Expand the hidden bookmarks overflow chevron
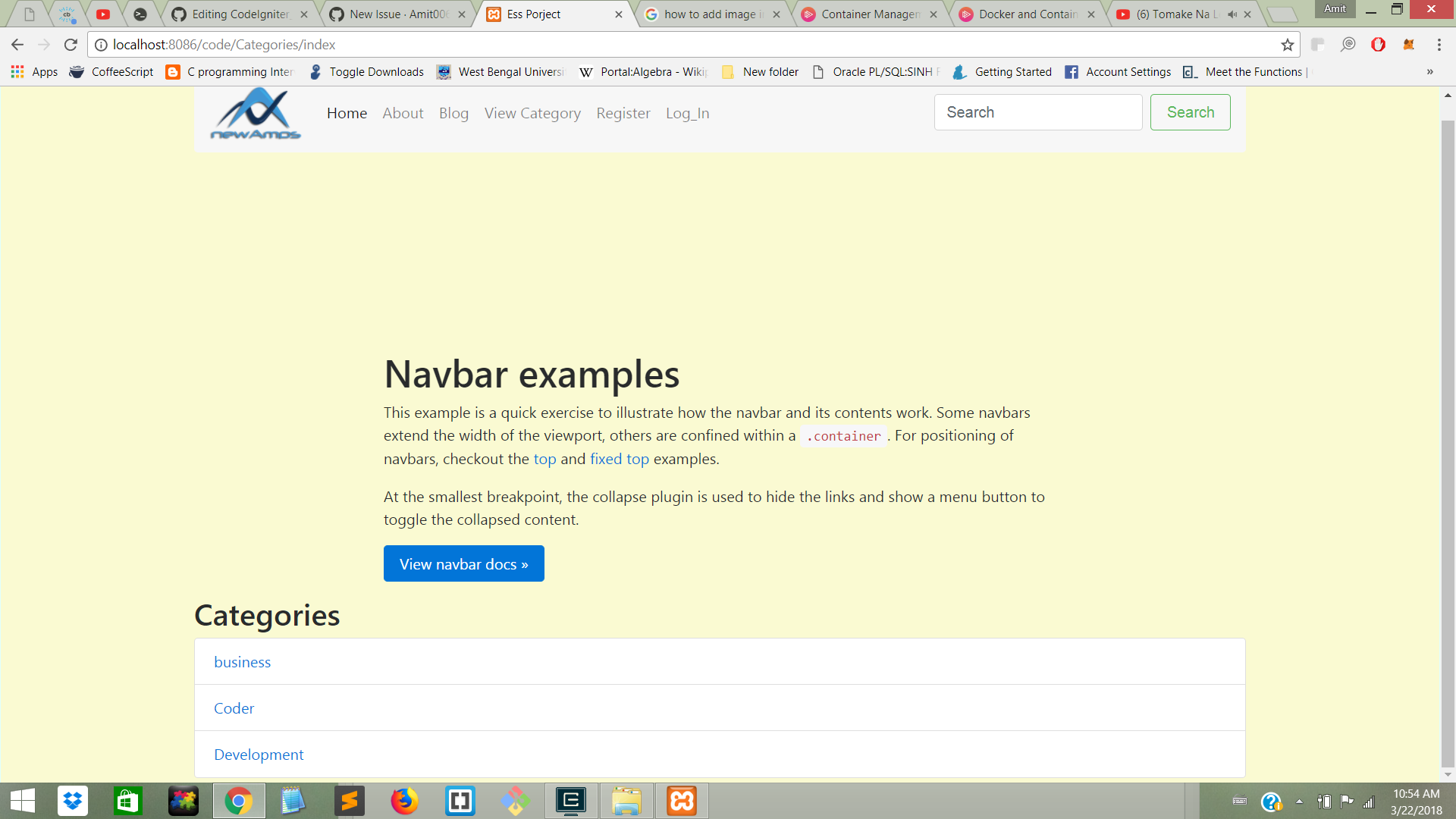Screen dimensions: 1456x819 [x=1429, y=72]
